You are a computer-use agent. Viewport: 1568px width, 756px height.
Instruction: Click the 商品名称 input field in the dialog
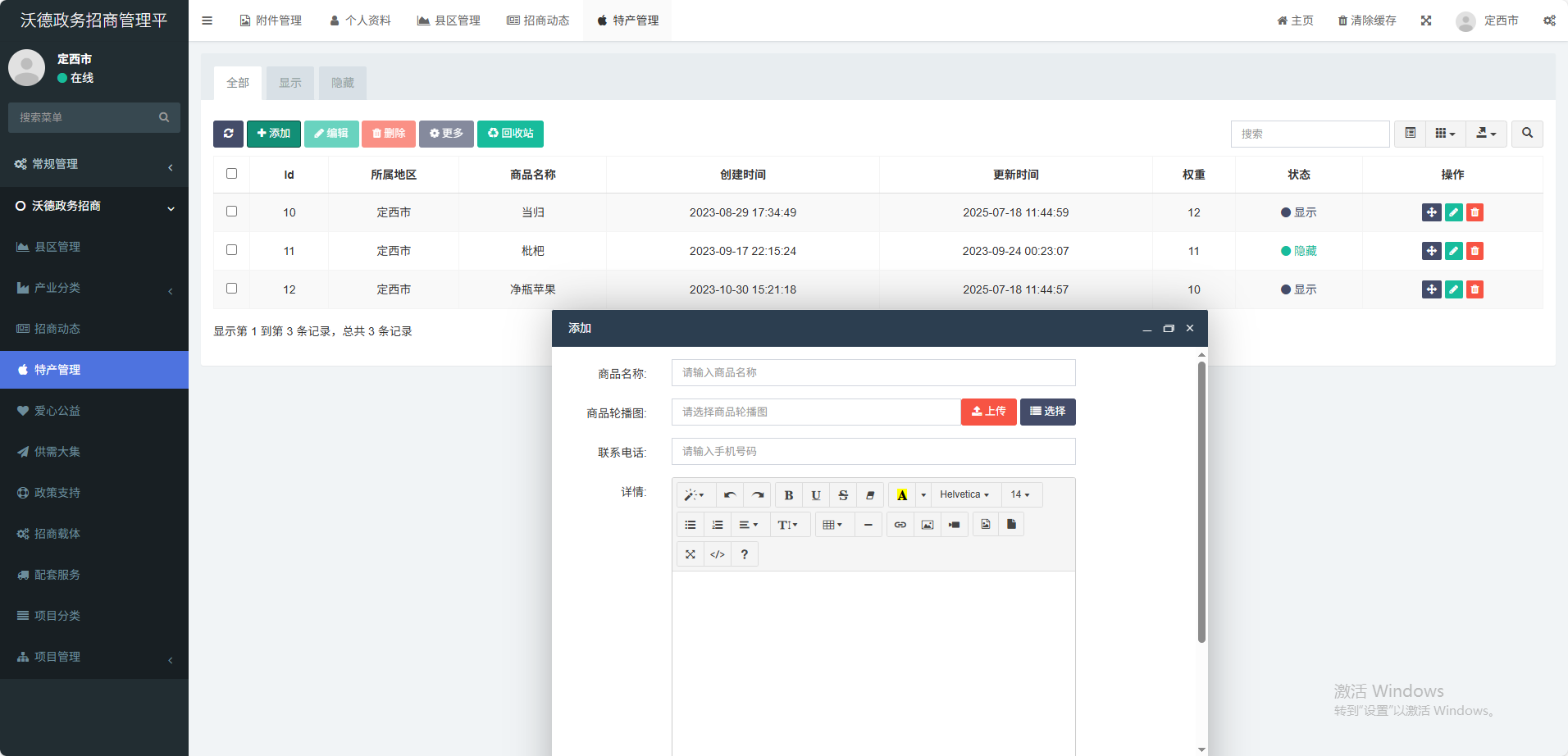click(x=873, y=372)
